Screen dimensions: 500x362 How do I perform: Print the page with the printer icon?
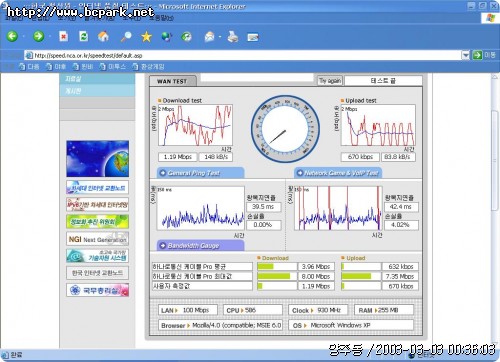(233, 36)
